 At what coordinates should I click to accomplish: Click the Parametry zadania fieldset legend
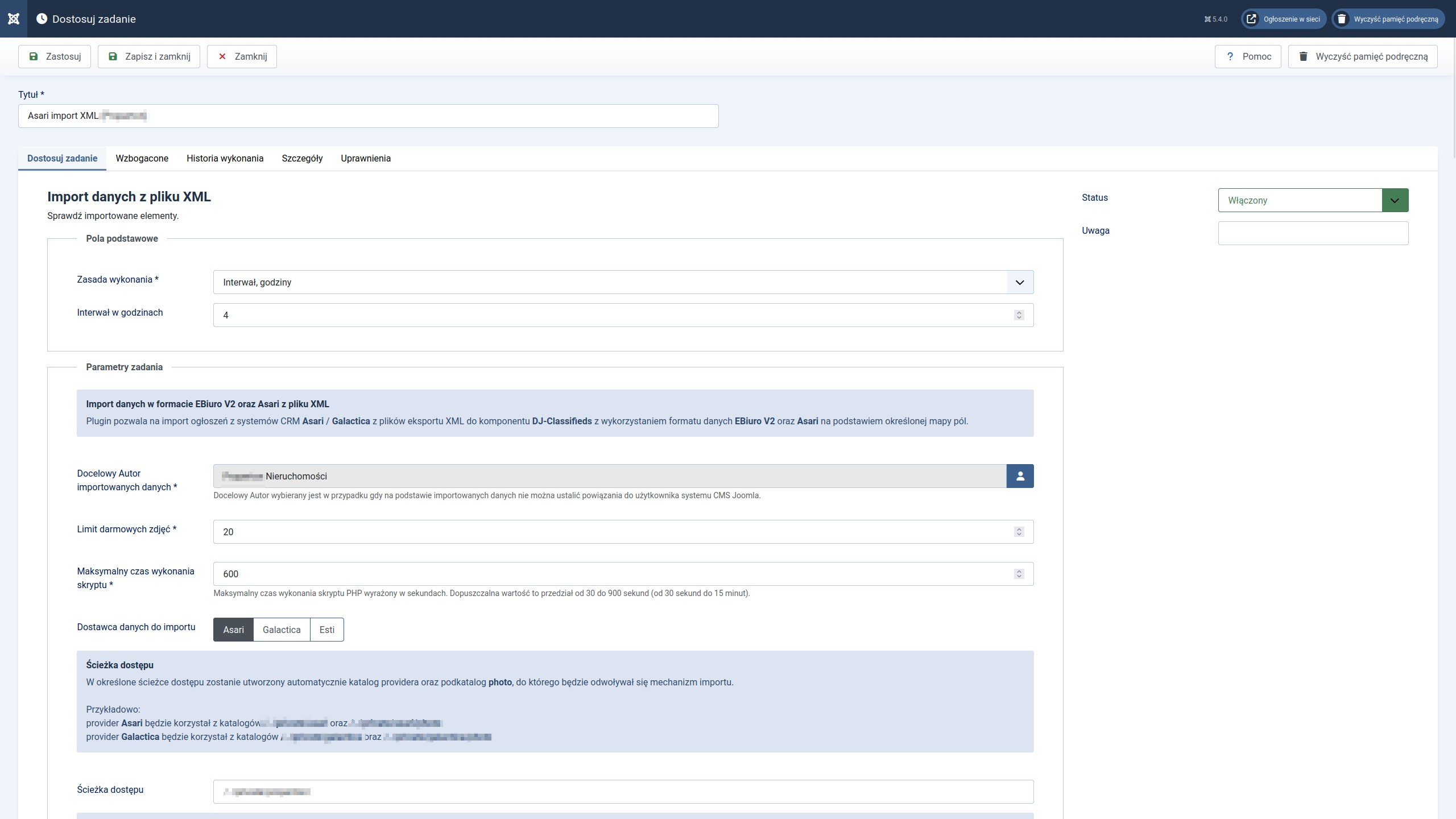(x=125, y=367)
